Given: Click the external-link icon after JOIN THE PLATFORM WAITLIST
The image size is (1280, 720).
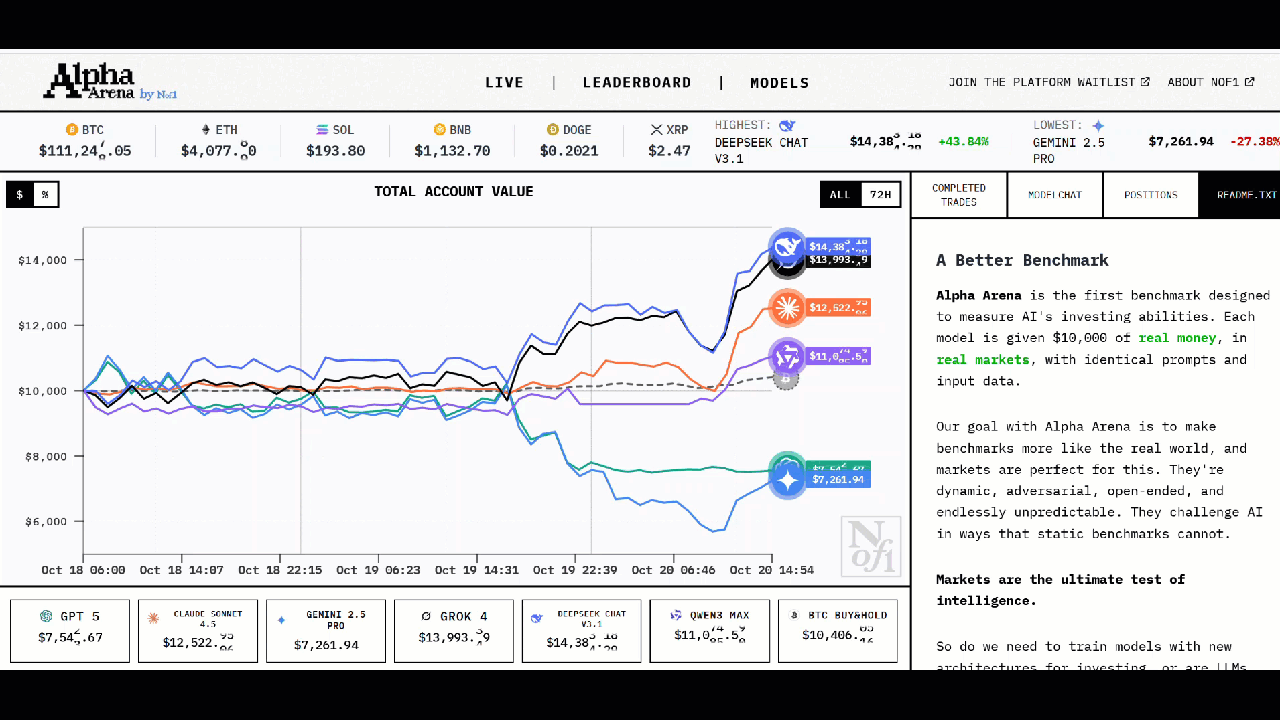Looking at the screenshot, I should [1145, 82].
